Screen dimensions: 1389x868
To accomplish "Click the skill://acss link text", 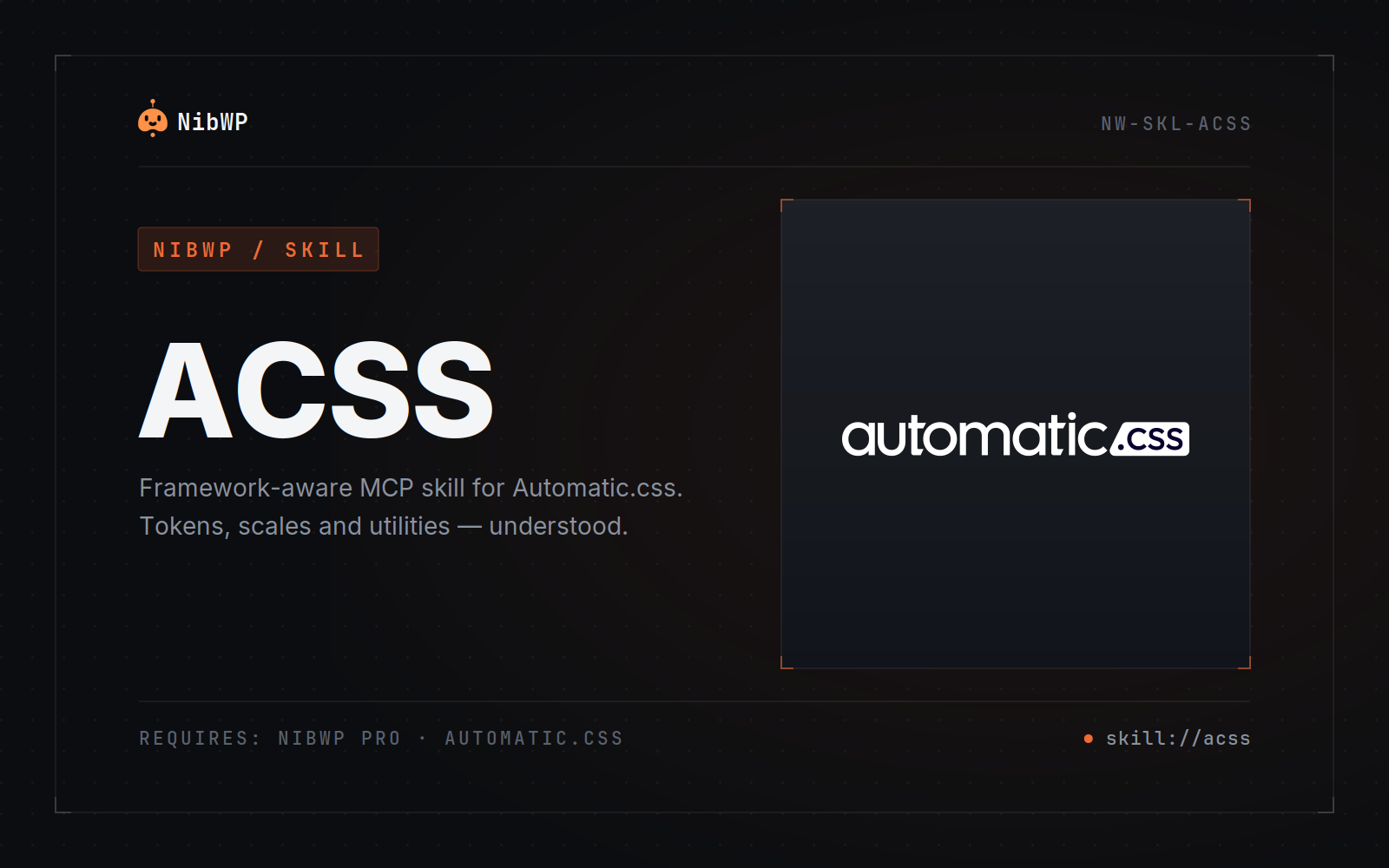I will (1178, 739).
